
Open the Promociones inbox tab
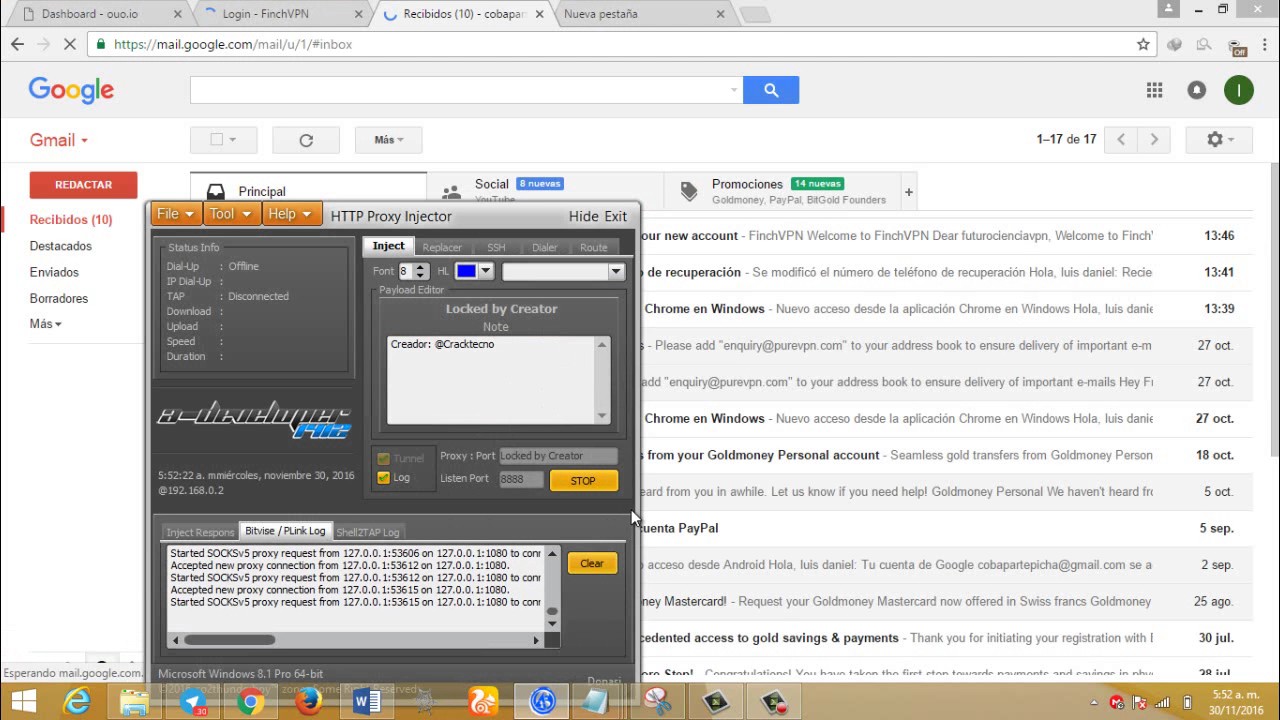(781, 191)
